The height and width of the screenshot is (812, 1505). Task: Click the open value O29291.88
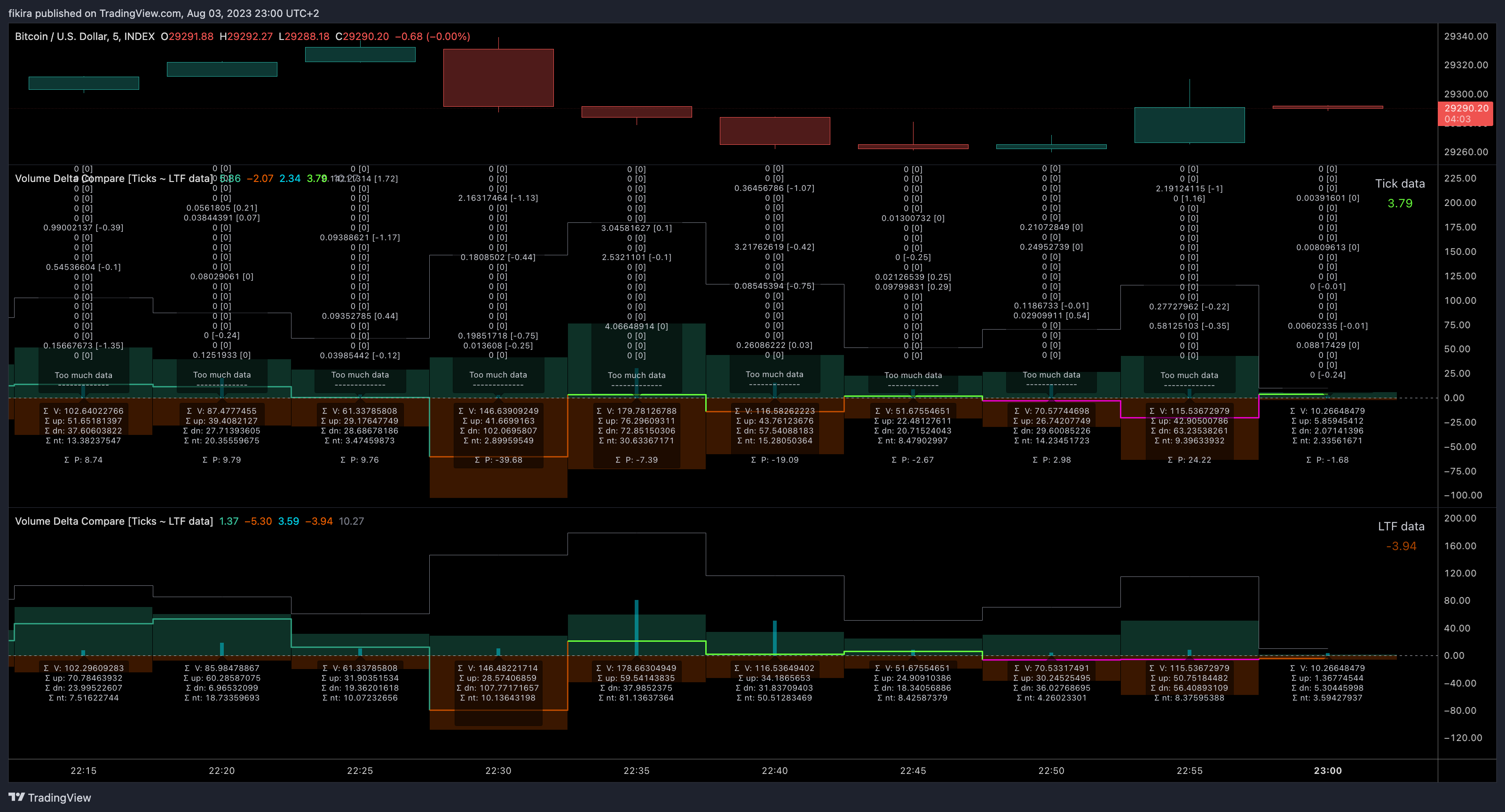click(x=187, y=36)
